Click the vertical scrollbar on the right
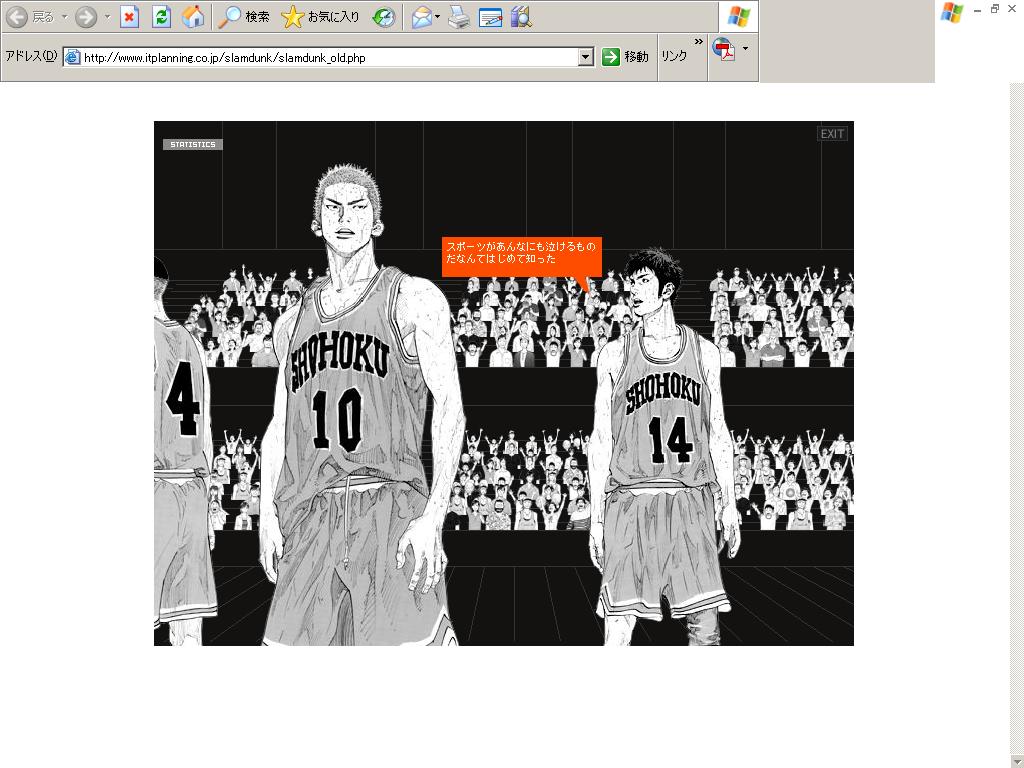This screenshot has width=1024, height=768. tap(1016, 424)
